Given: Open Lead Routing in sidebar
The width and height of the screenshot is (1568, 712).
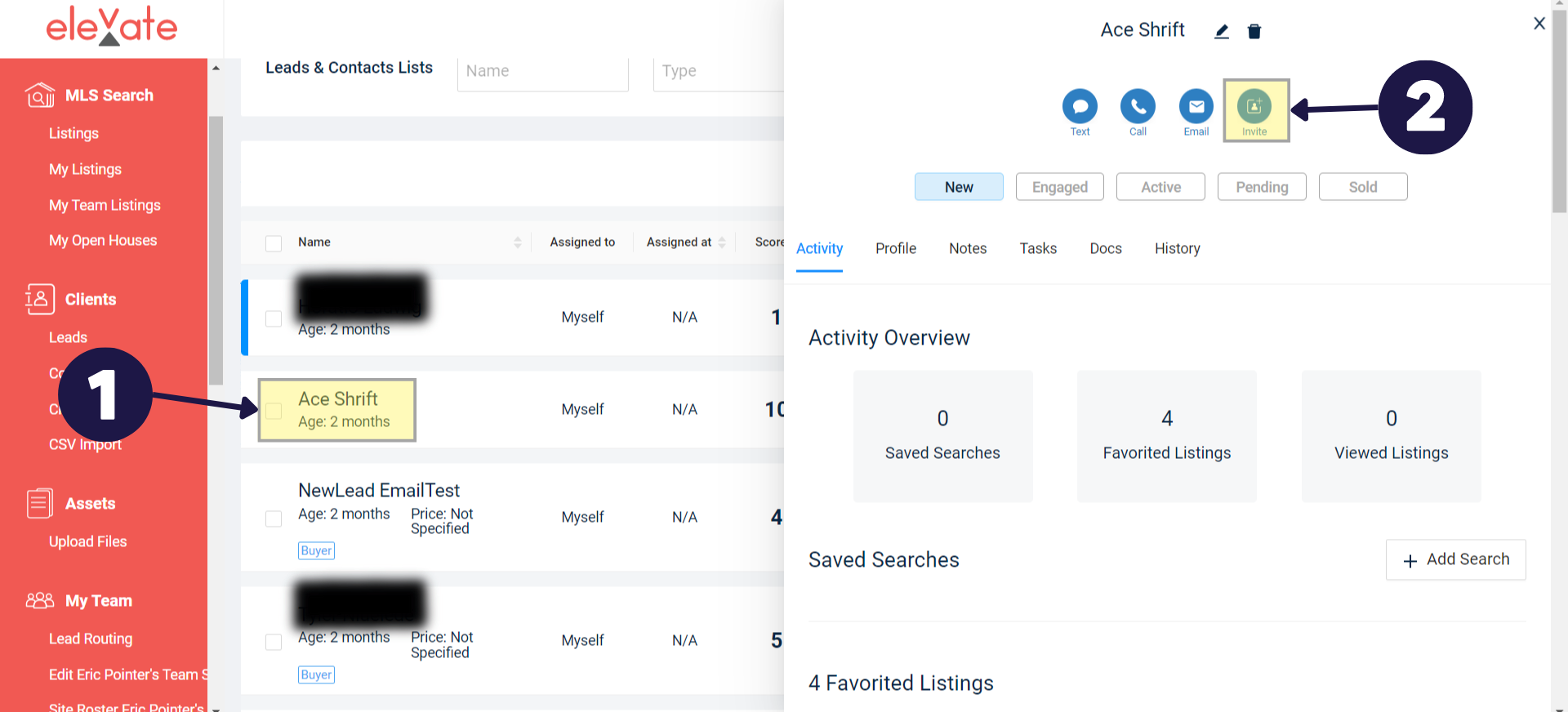Looking at the screenshot, I should [91, 639].
